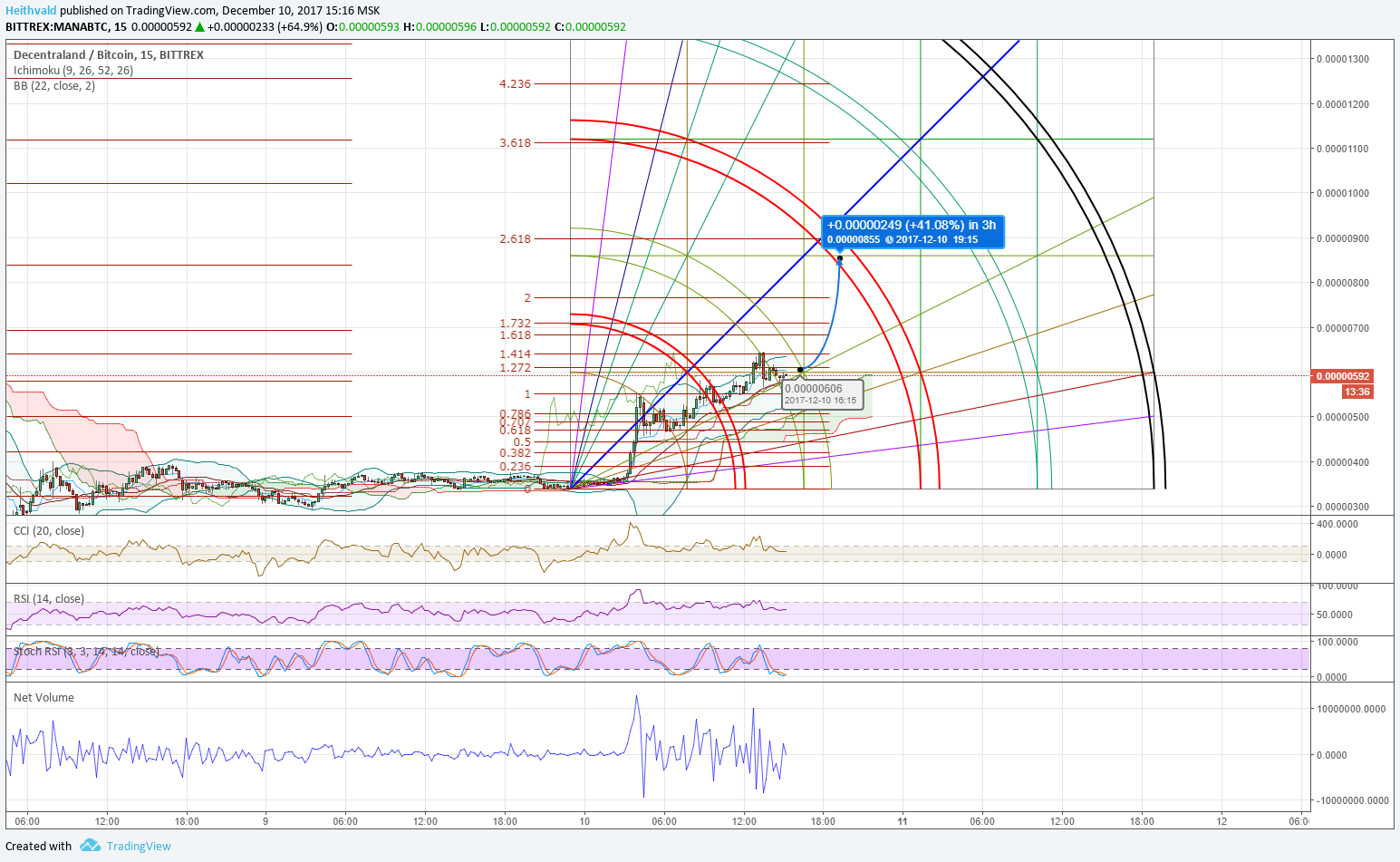Click the TradingView logo icon at bottom
Screen dimensions: 1400x862
pyautogui.click(x=90, y=846)
